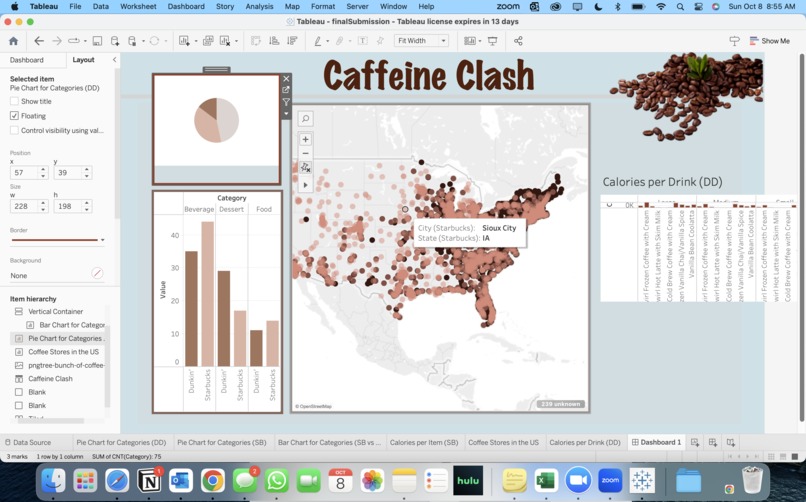806x502 pixels.
Task: Go to the Tableau start page home icon
Action: [14, 41]
